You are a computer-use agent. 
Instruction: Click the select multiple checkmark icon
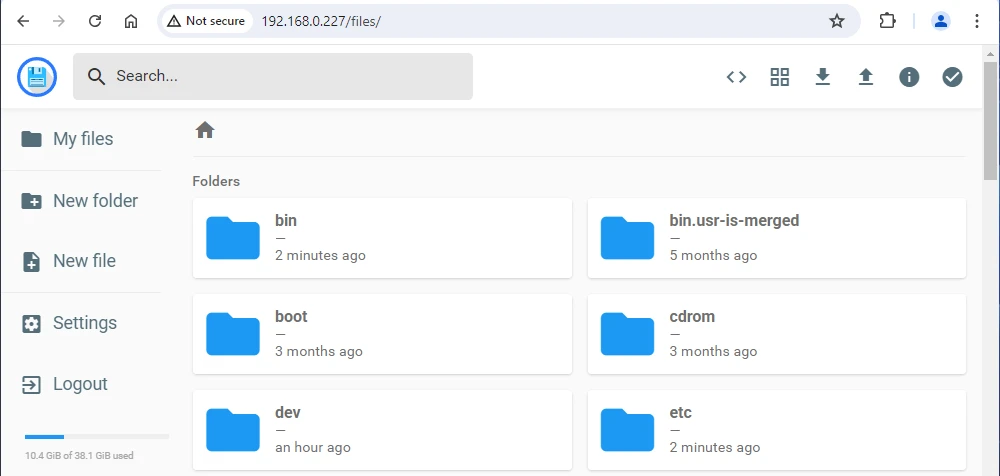(x=952, y=77)
